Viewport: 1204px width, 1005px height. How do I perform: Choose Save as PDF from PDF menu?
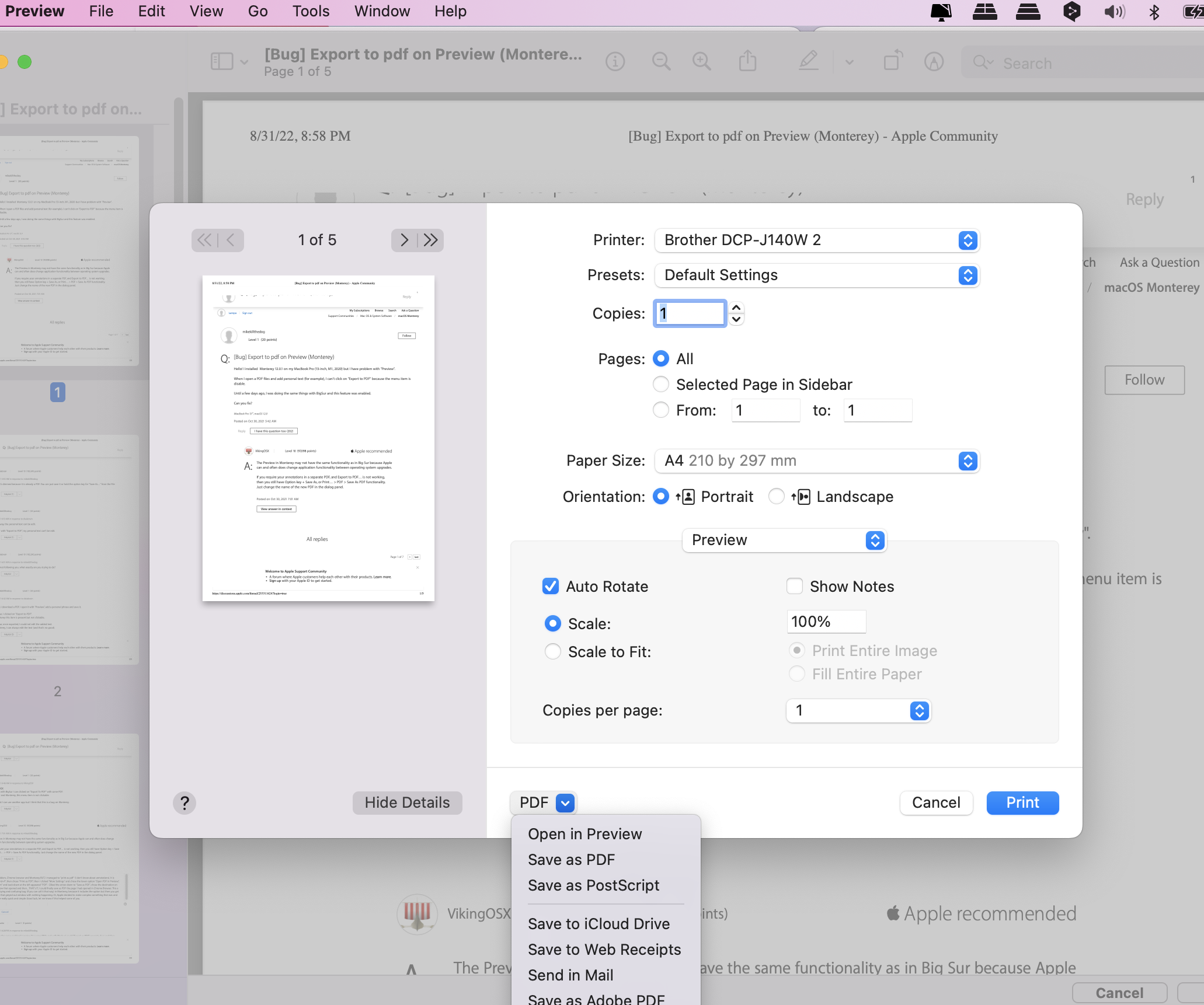pyautogui.click(x=571, y=860)
